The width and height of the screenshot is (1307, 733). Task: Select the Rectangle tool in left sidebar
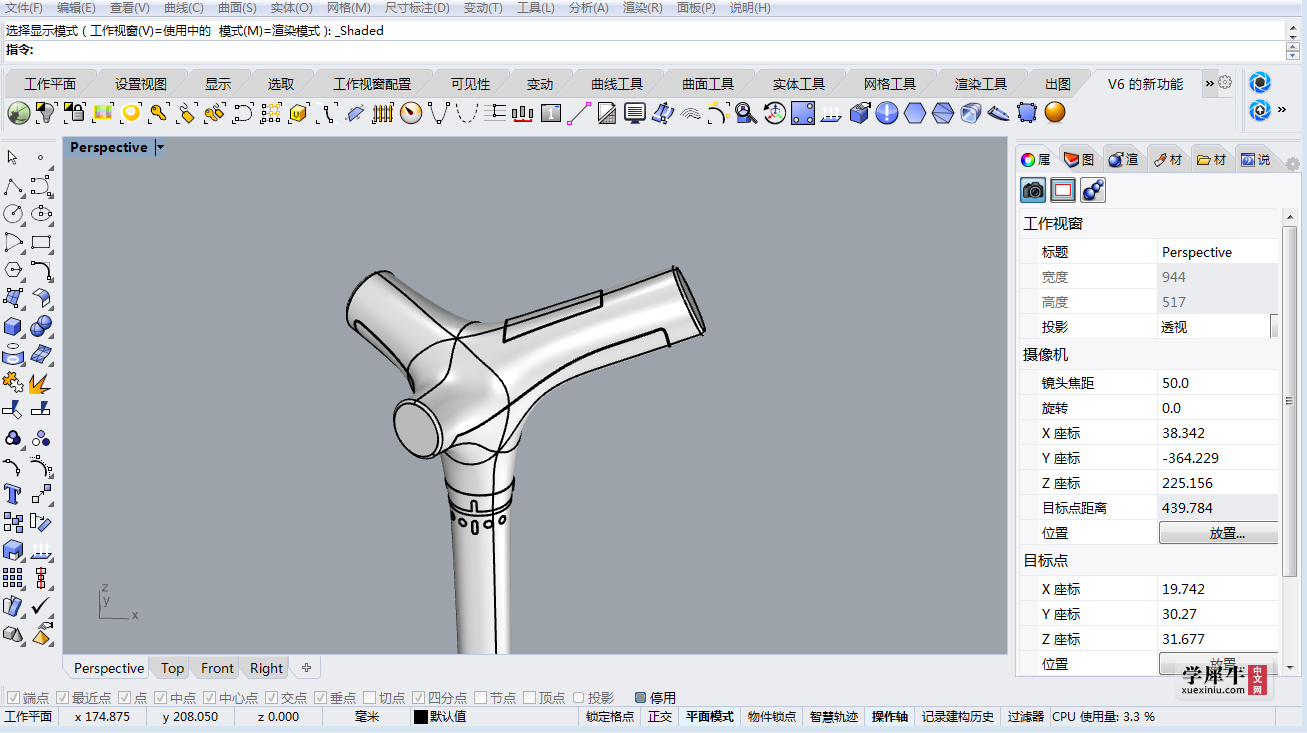click(41, 242)
